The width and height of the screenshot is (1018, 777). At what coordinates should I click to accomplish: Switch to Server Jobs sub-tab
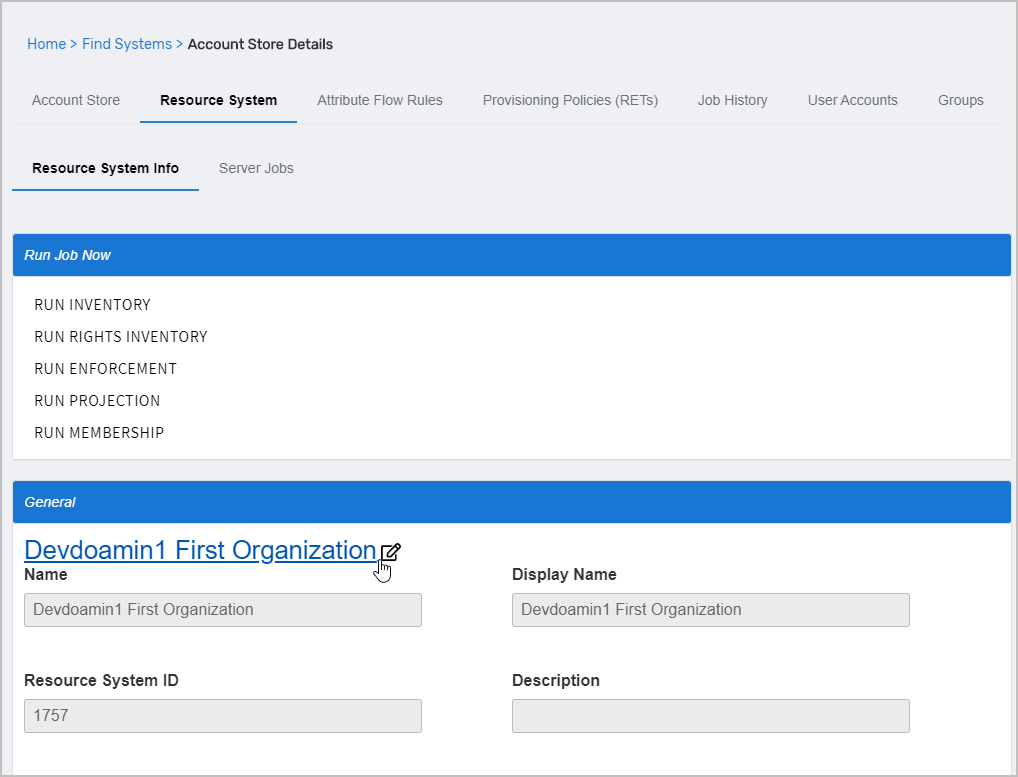[x=256, y=168]
